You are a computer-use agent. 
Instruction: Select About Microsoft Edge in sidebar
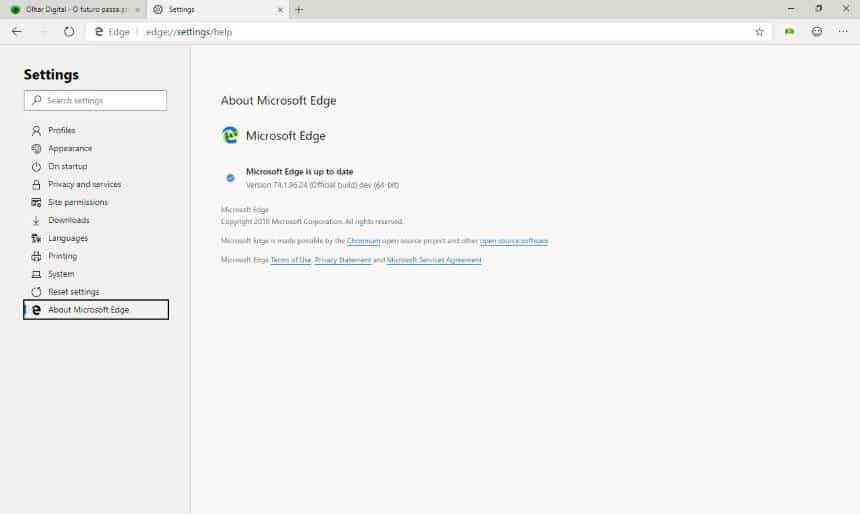96,309
